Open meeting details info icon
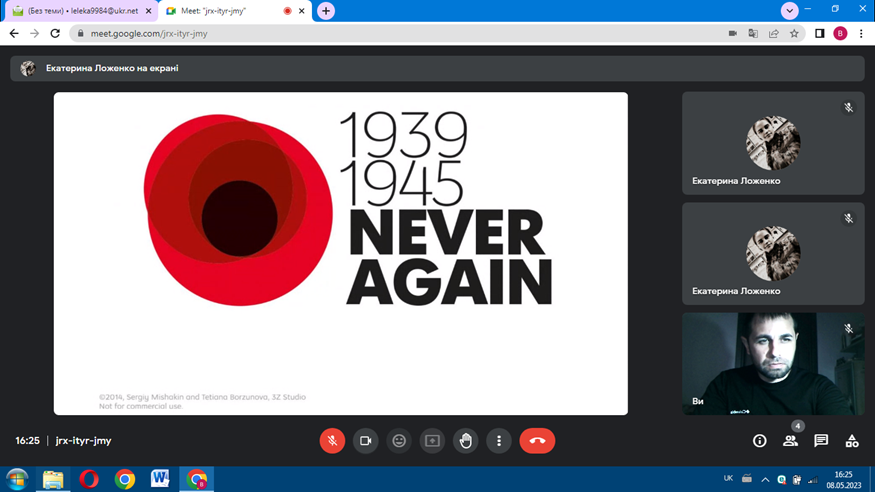Image resolution: width=875 pixels, height=492 pixels. coord(759,440)
